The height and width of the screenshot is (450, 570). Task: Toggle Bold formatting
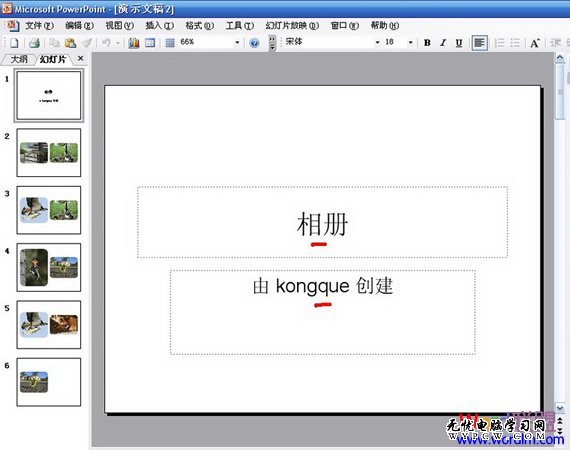point(427,43)
